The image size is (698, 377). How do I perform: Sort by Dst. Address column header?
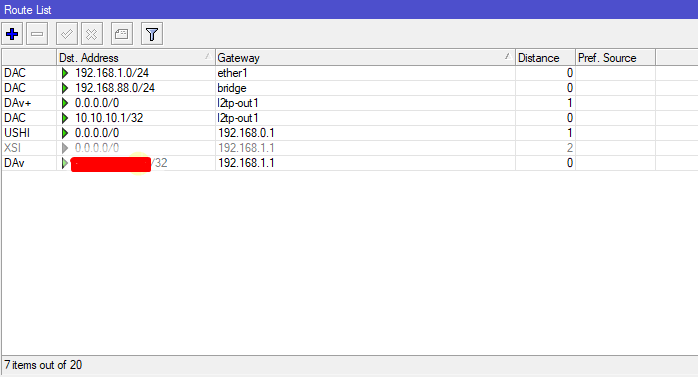(136, 58)
